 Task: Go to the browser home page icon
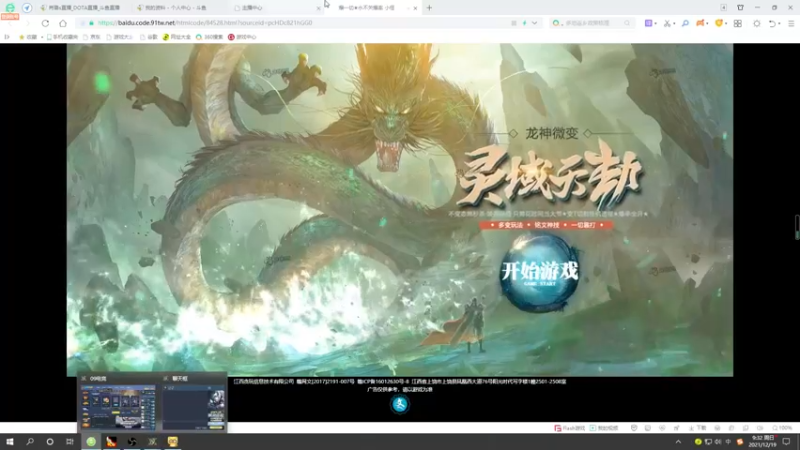click(x=63, y=23)
